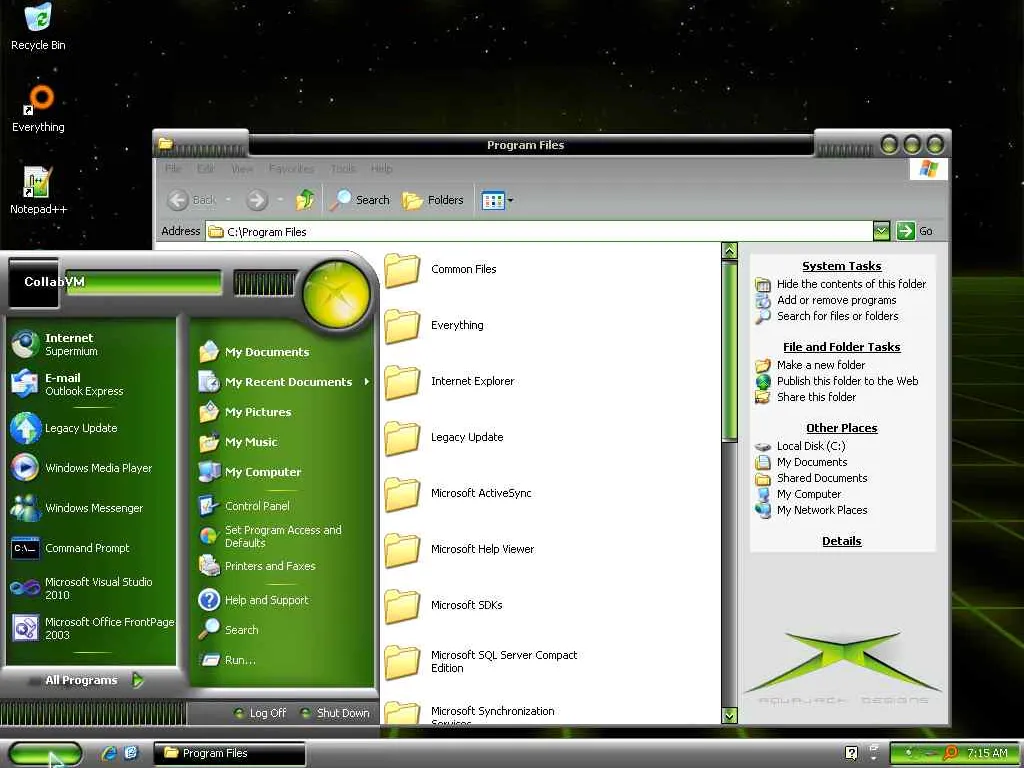Open Set Program Access and Defaults

pyautogui.click(x=283, y=536)
